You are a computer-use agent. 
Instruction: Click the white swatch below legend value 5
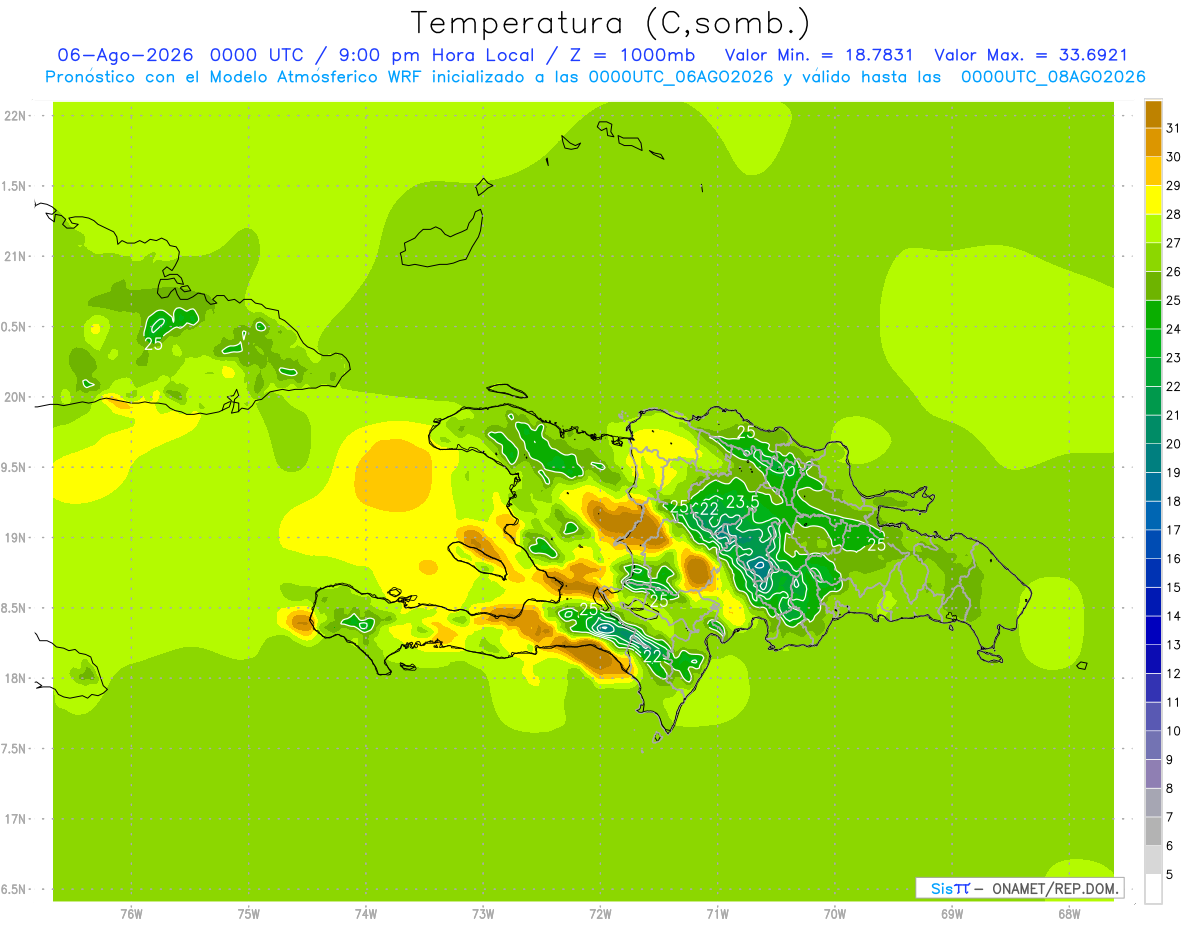pos(1153,888)
